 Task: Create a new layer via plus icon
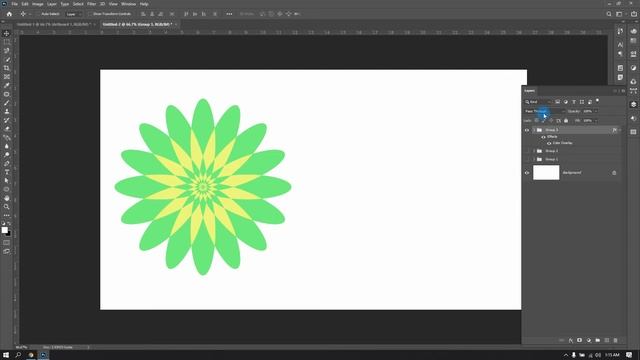[x=607, y=340]
